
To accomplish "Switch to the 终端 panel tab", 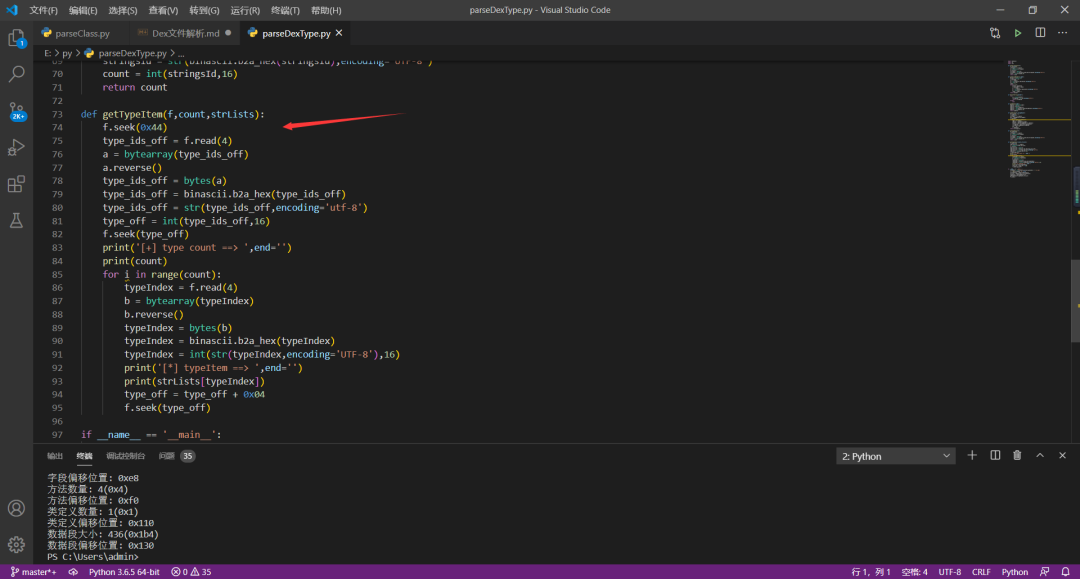I will point(84,456).
